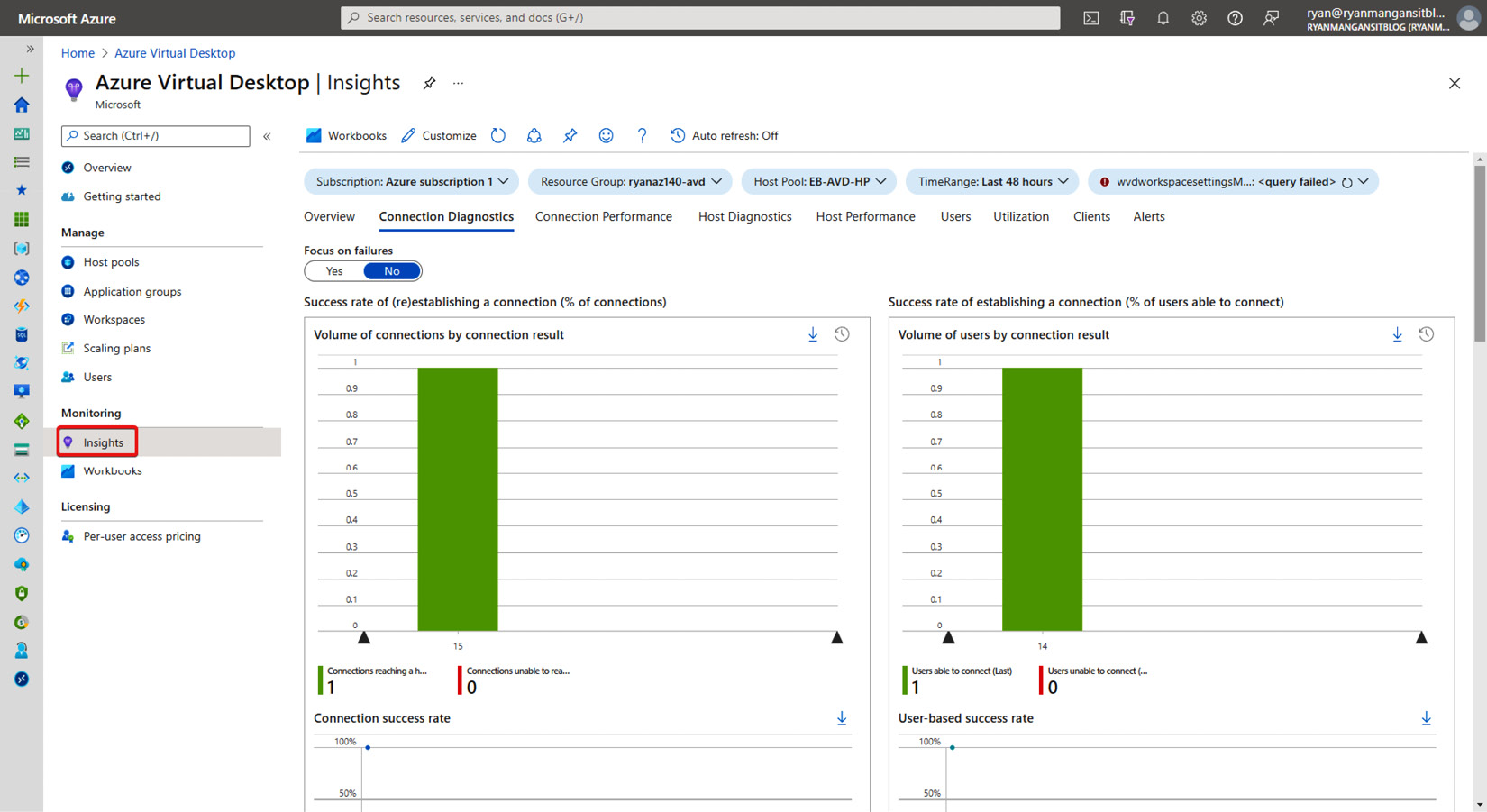The height and width of the screenshot is (812, 1487).
Task: Set Focus on failures to Yes
Action: 334,271
